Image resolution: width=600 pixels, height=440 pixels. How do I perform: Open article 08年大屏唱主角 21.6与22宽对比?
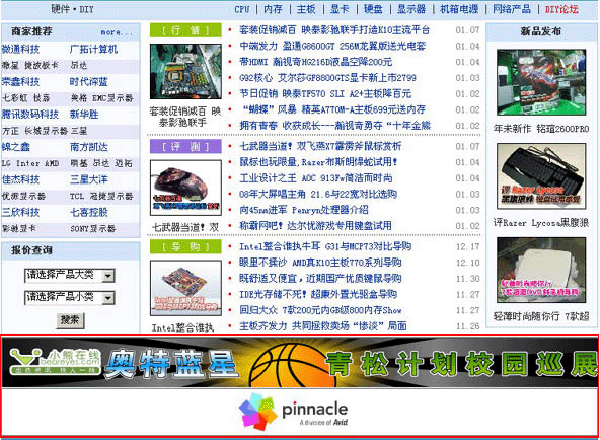click(318, 194)
